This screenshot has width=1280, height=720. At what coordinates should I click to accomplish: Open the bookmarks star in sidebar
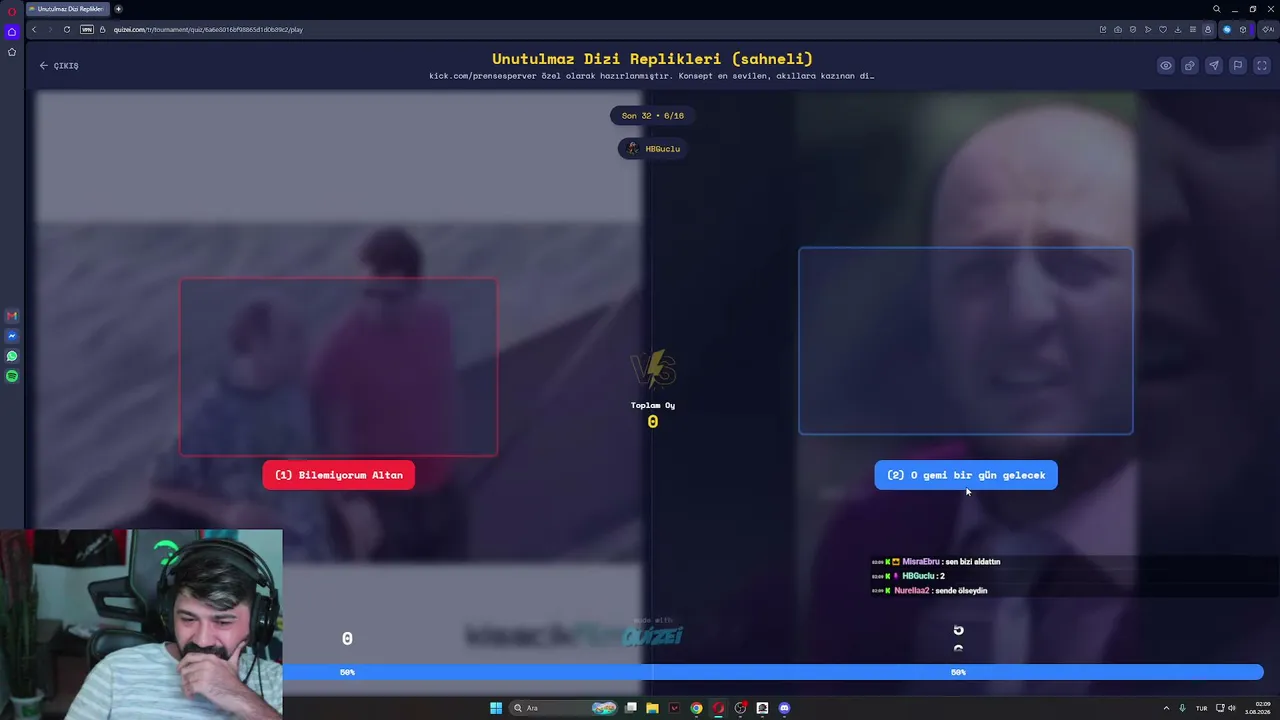[12, 52]
